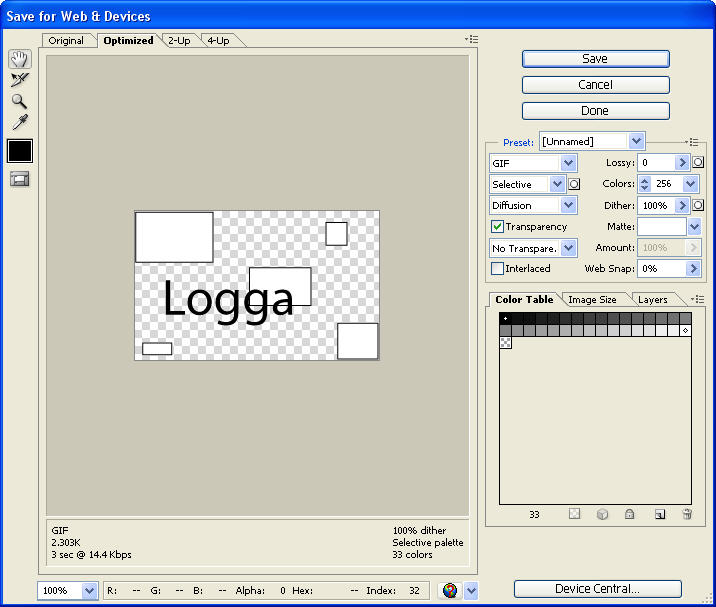Open the black eyedropper color swatch
This screenshot has height=607, width=716.
(20, 151)
